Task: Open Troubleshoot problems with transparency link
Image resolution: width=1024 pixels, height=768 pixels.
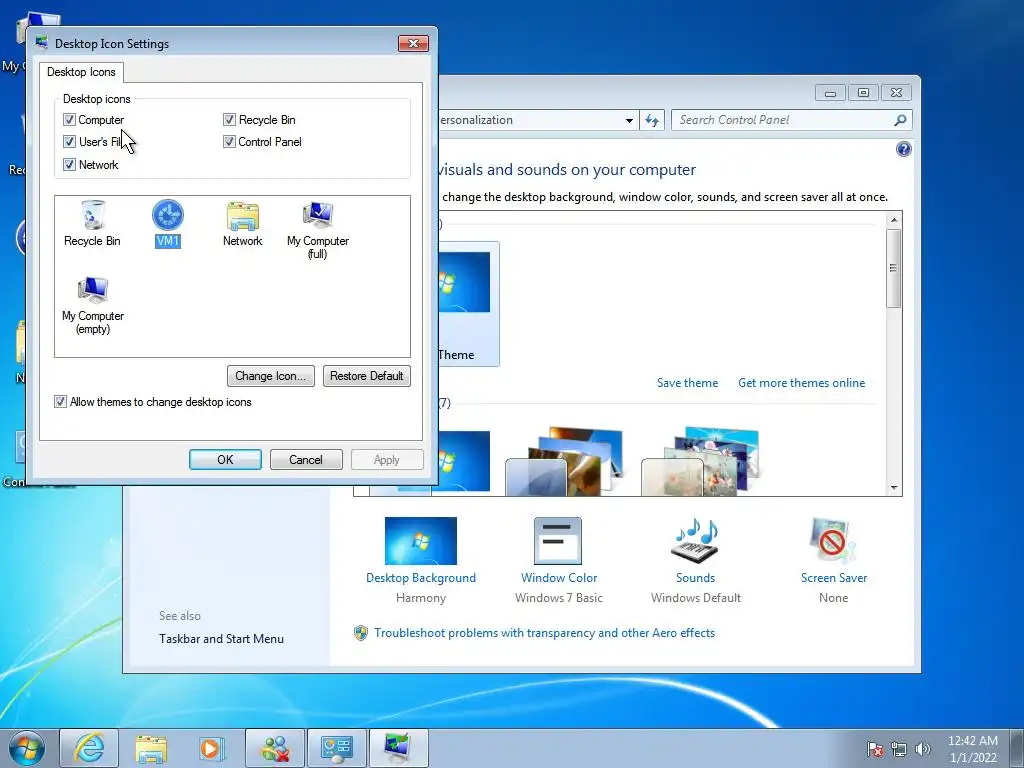Action: coord(544,633)
